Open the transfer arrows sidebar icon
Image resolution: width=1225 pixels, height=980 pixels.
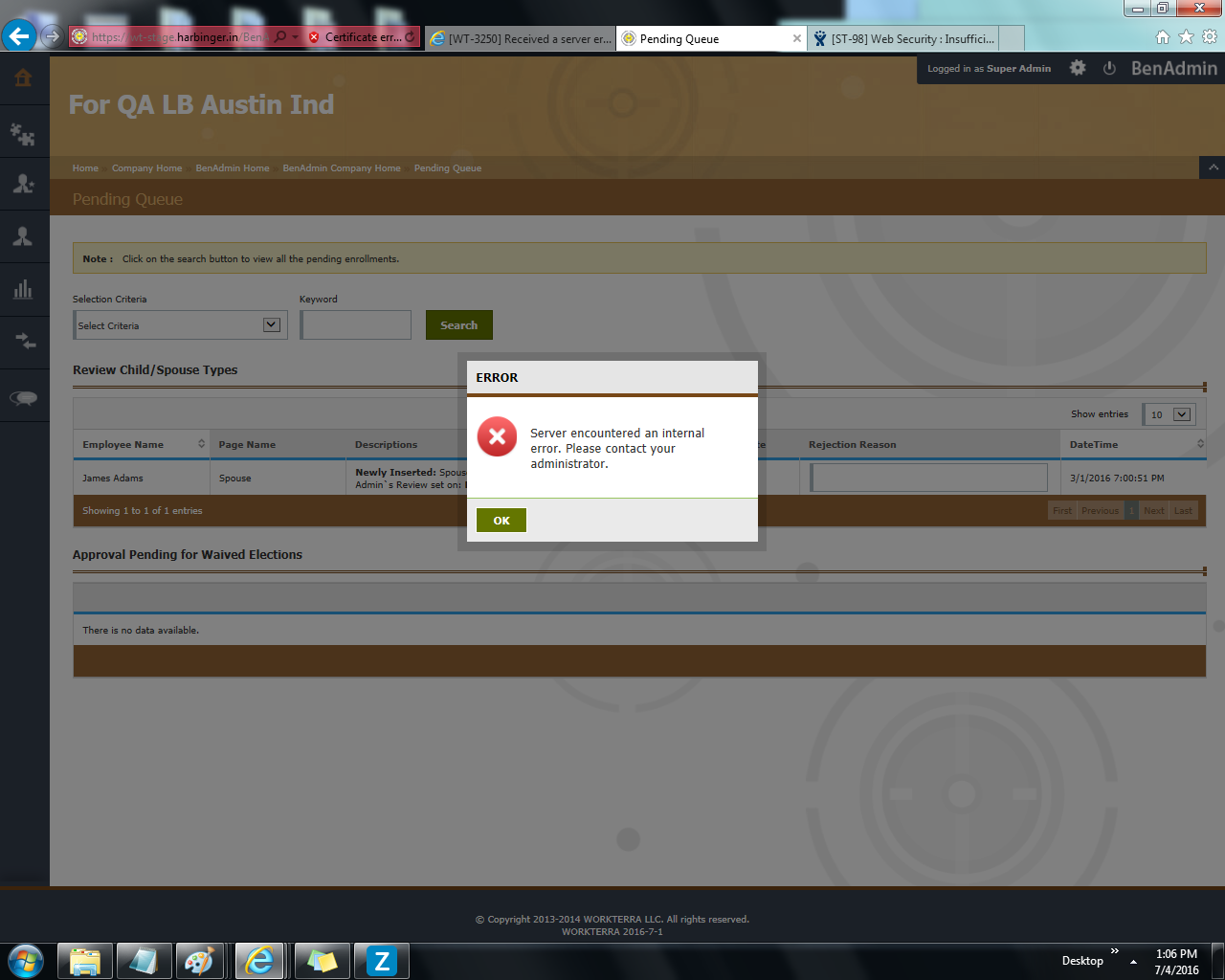tap(24, 342)
